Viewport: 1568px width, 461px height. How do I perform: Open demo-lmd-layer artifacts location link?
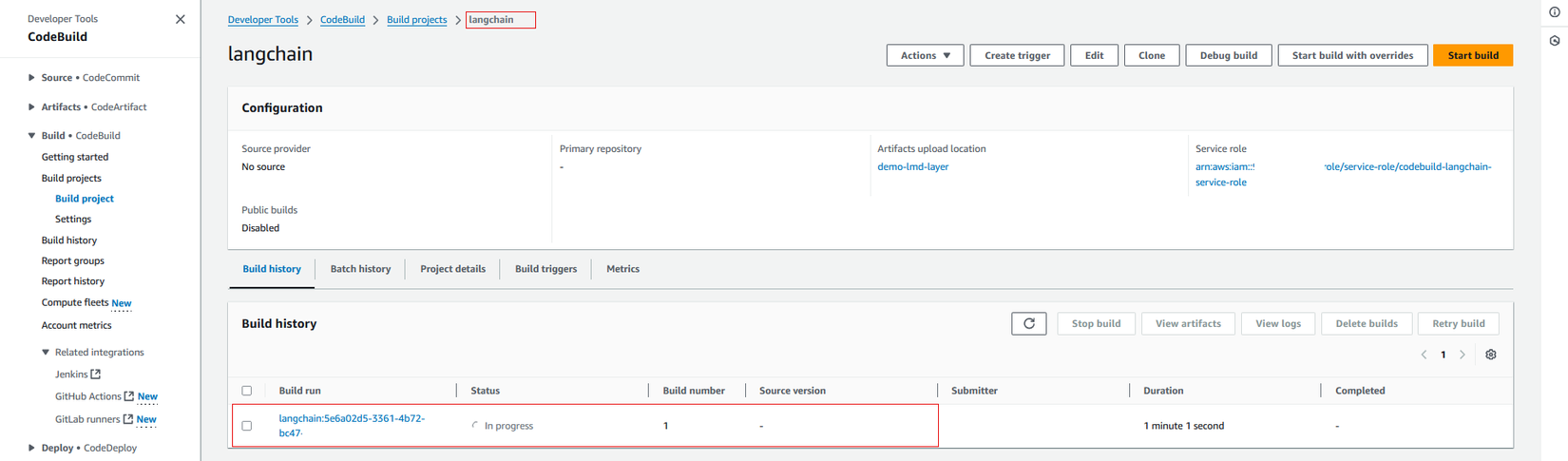click(912, 166)
